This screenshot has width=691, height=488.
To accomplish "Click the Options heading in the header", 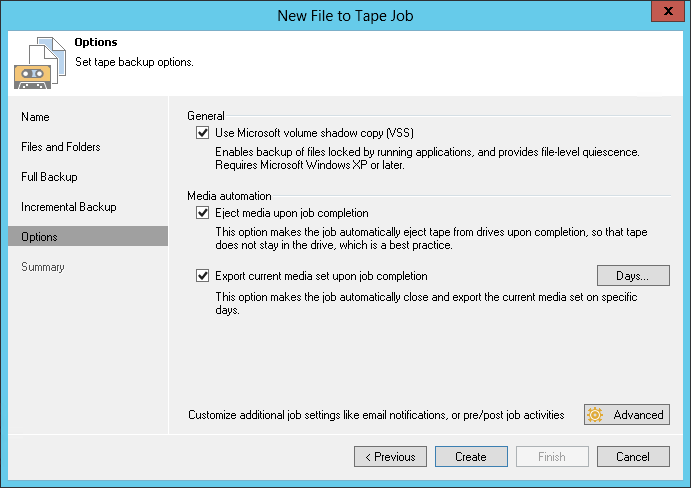I will tap(96, 43).
